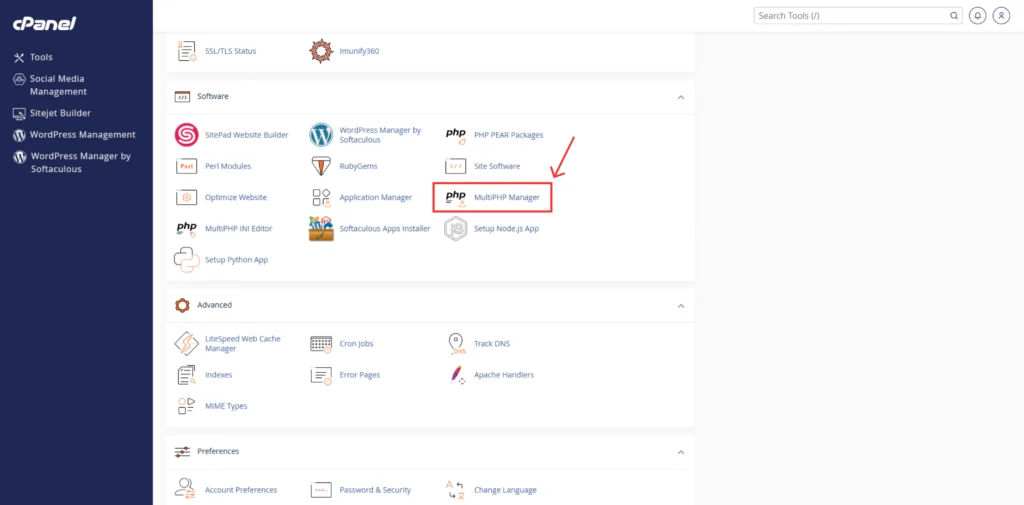Image resolution: width=1024 pixels, height=505 pixels.
Task: Click the Apache Handlers link text
Action: coord(504,375)
